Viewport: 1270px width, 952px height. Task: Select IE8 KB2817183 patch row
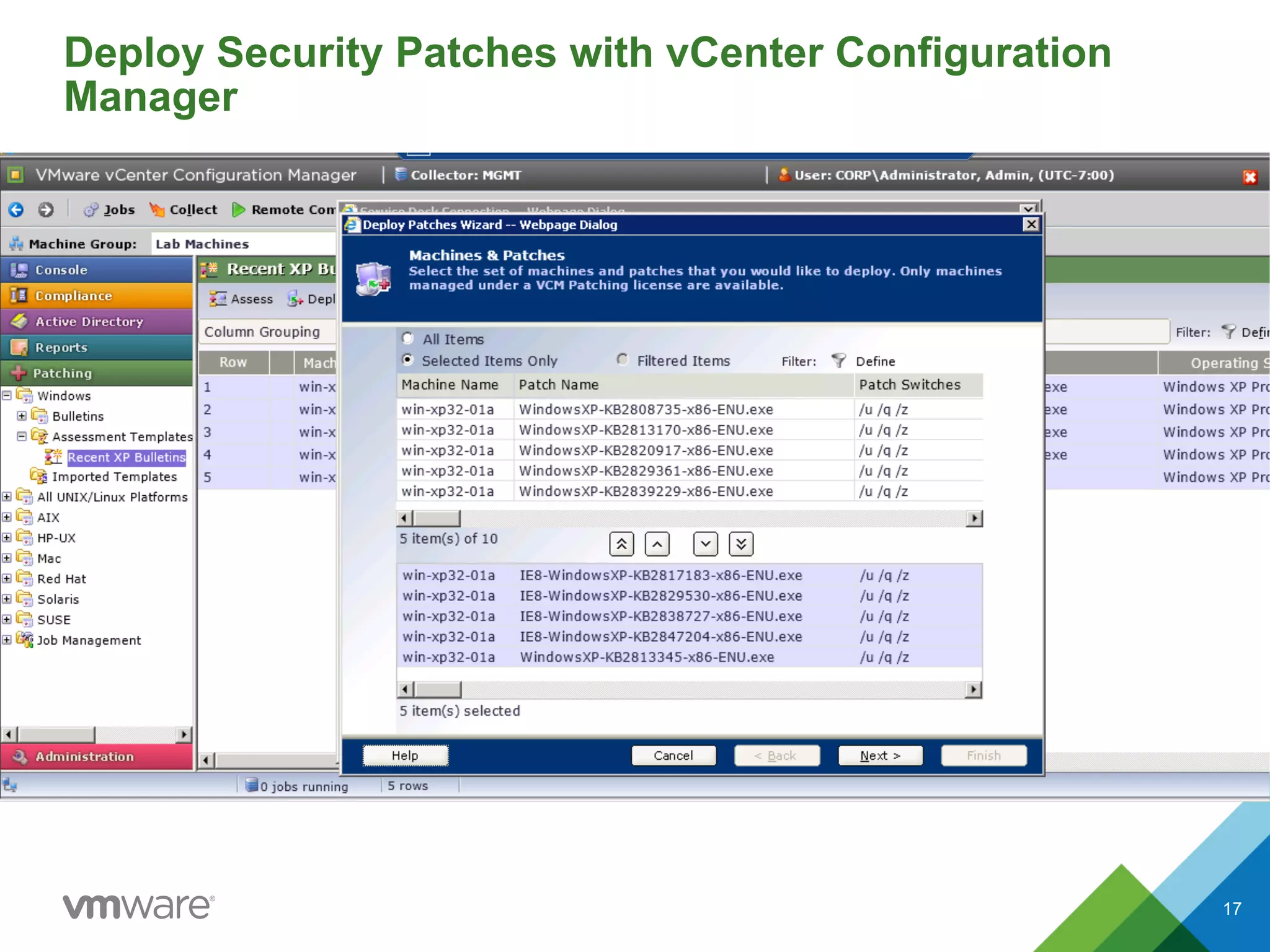point(690,575)
